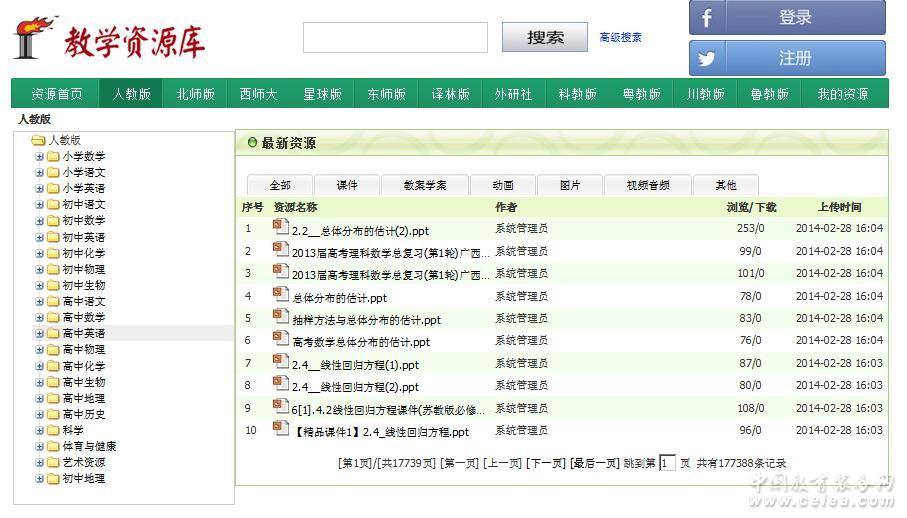Expand the 艺术资源 tree node
The image size is (907, 518).
(x=40, y=462)
